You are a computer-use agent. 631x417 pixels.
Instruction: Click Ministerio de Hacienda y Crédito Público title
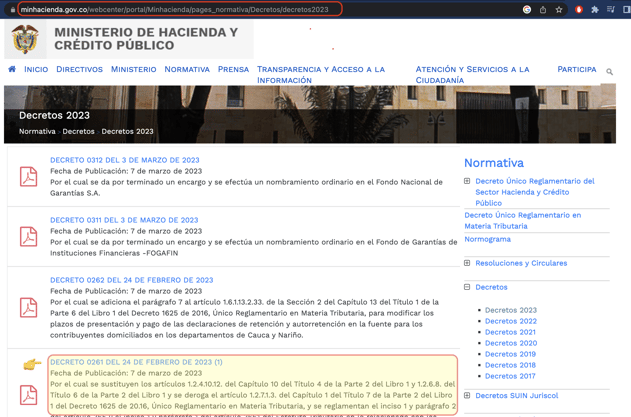[x=146, y=39]
